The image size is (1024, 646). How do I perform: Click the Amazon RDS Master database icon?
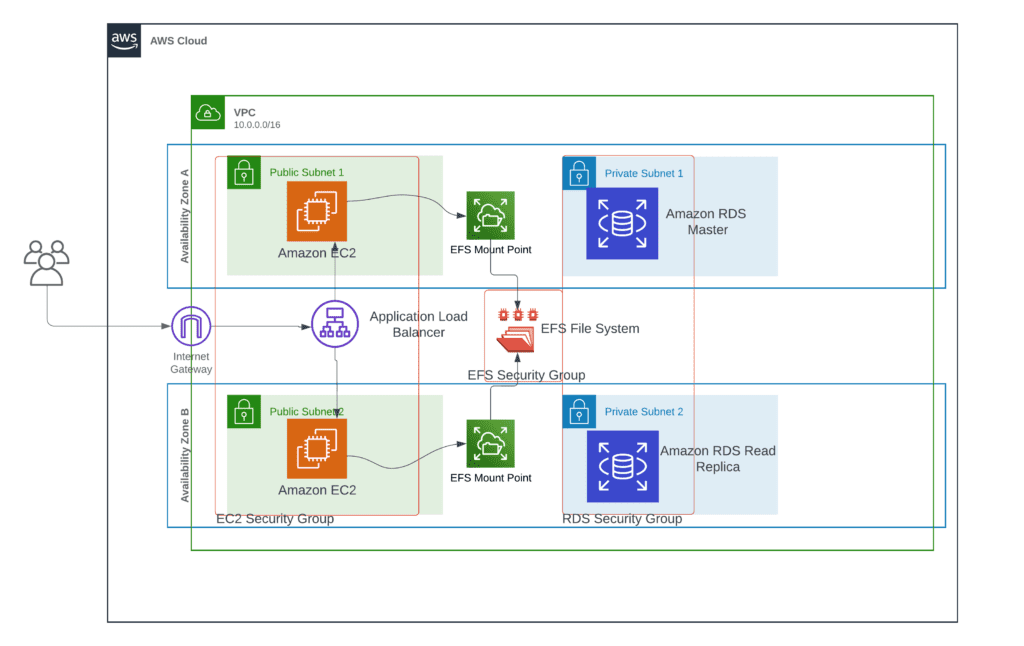(x=622, y=223)
